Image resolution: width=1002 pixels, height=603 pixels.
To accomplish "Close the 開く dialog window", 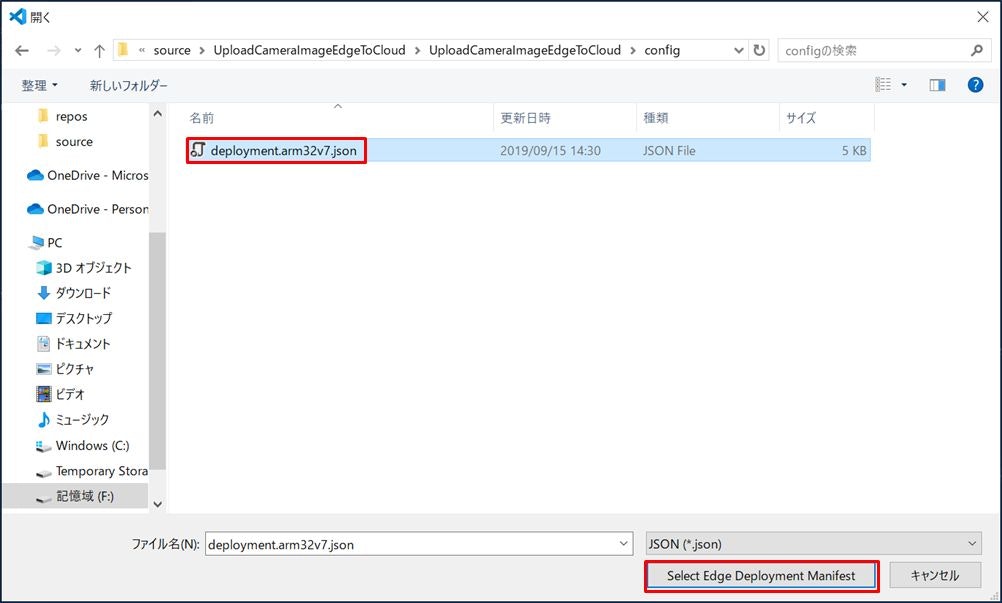I will pos(983,17).
